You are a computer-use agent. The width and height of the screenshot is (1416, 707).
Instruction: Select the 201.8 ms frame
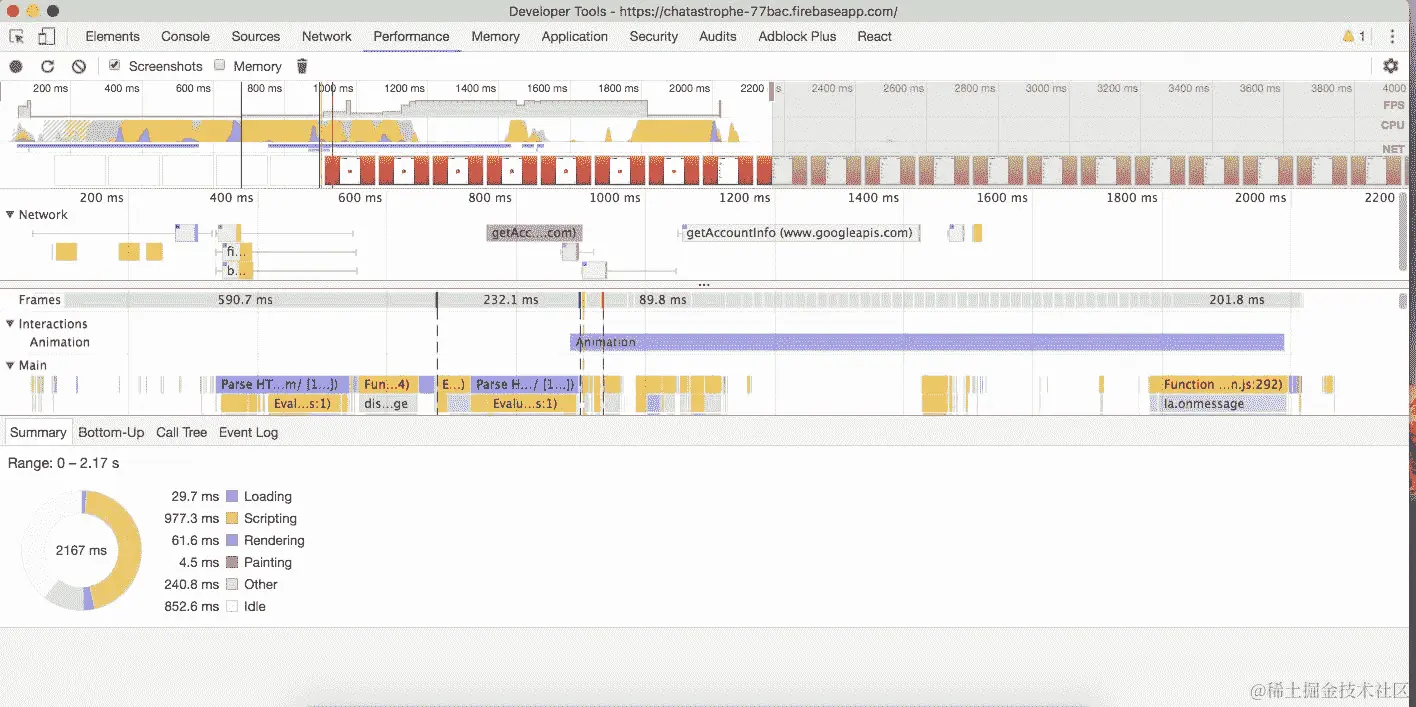[1236, 300]
